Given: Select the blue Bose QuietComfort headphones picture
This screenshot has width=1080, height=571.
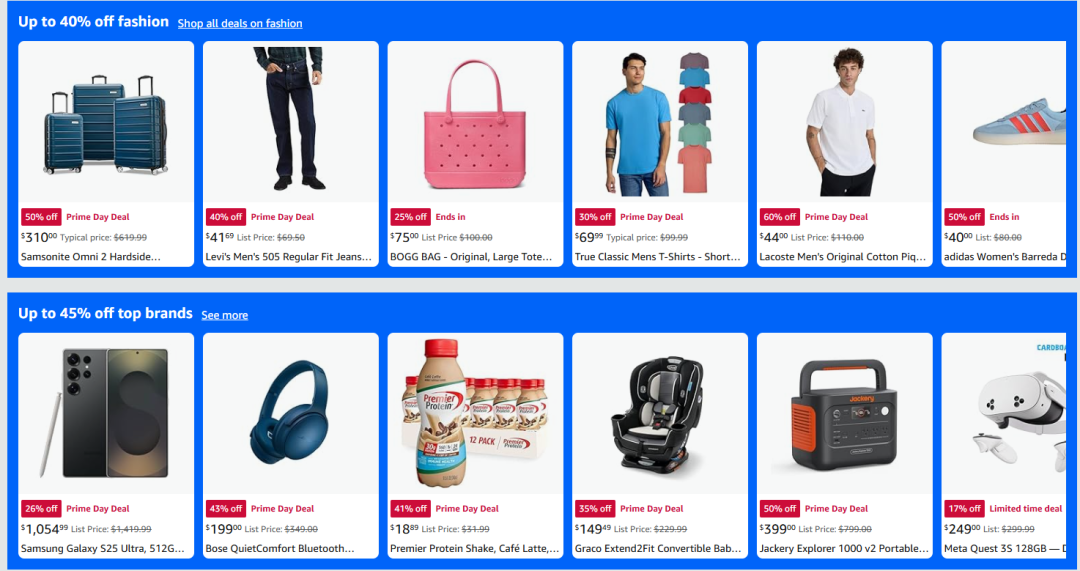Looking at the screenshot, I should [x=291, y=413].
